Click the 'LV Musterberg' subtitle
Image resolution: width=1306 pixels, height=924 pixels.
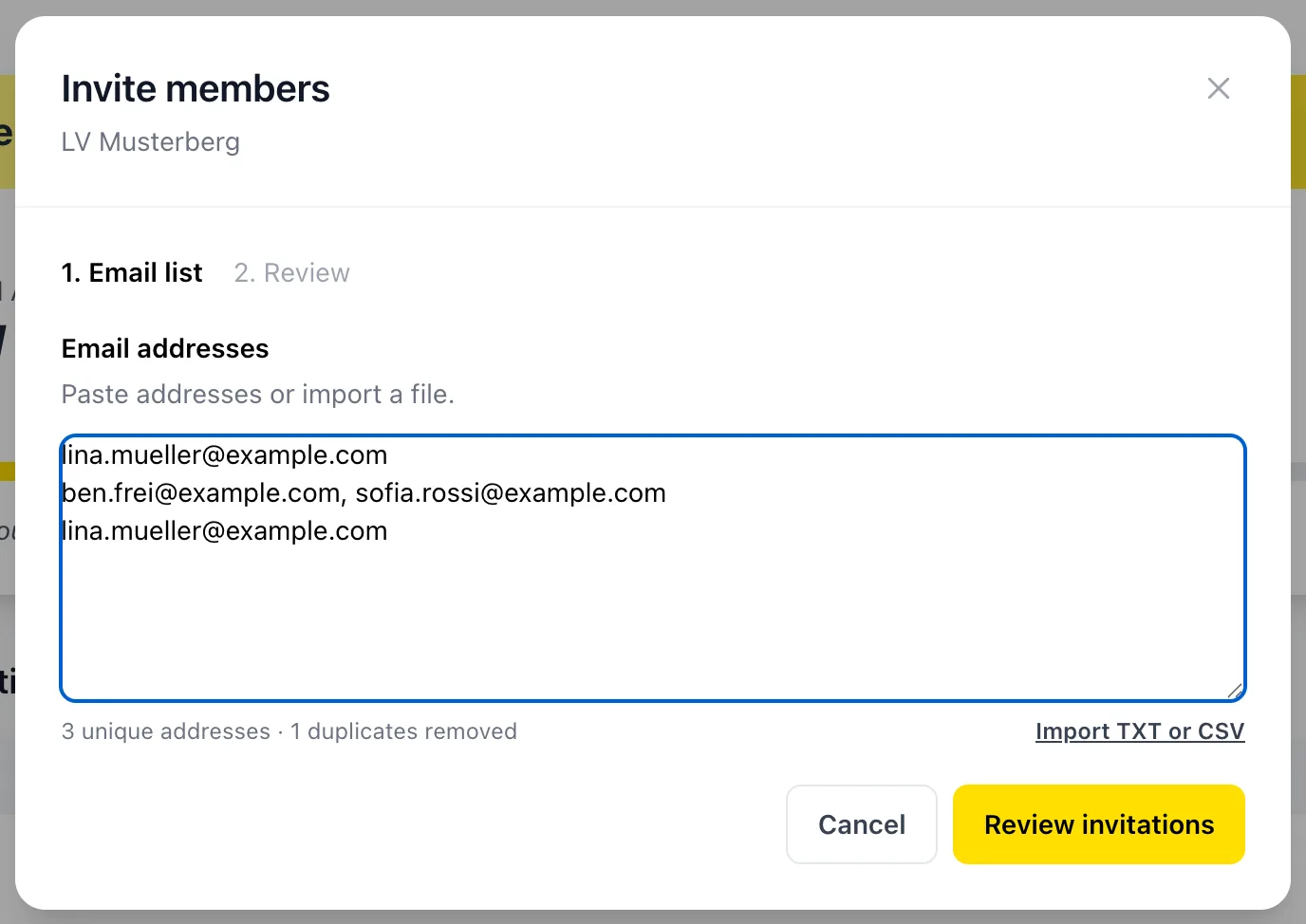pos(151,142)
